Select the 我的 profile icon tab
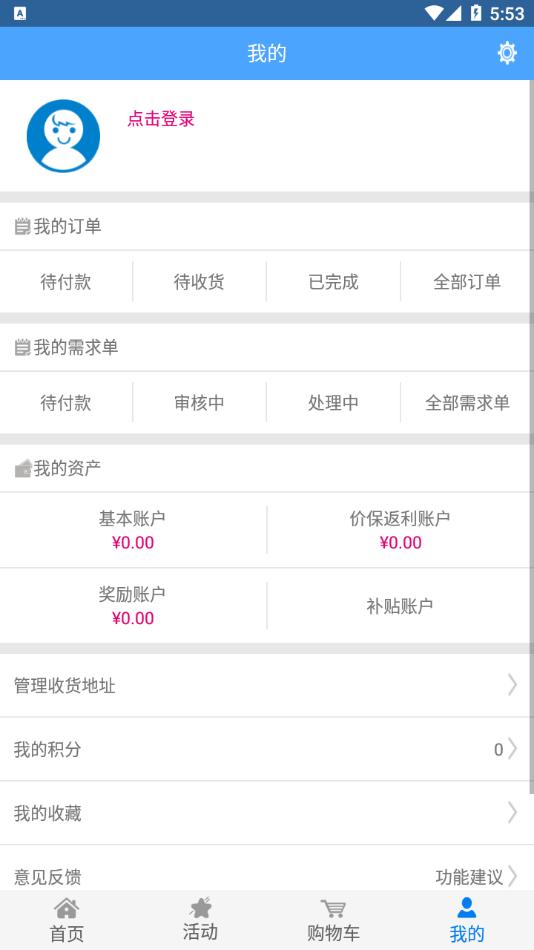 click(467, 908)
